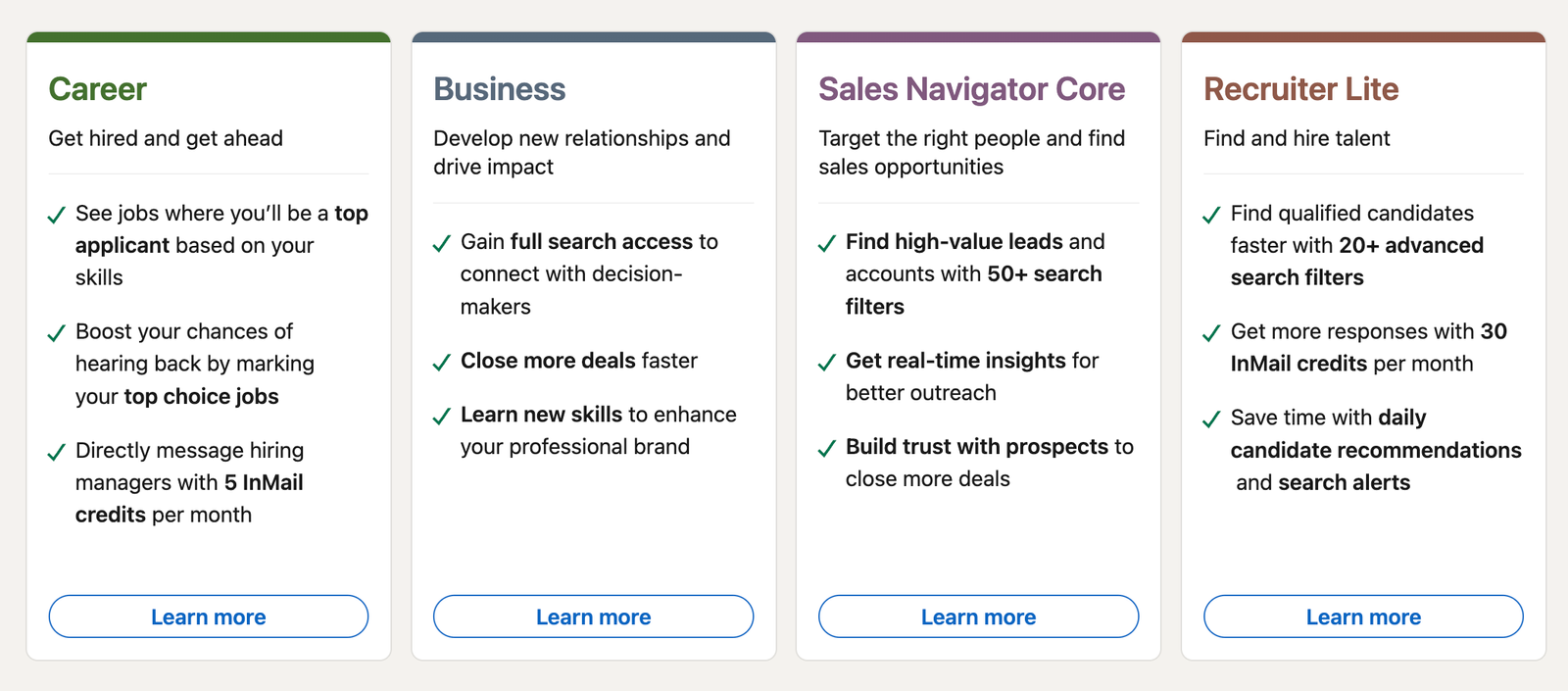Select the Business plan heading
This screenshot has width=1568, height=691.
[500, 89]
